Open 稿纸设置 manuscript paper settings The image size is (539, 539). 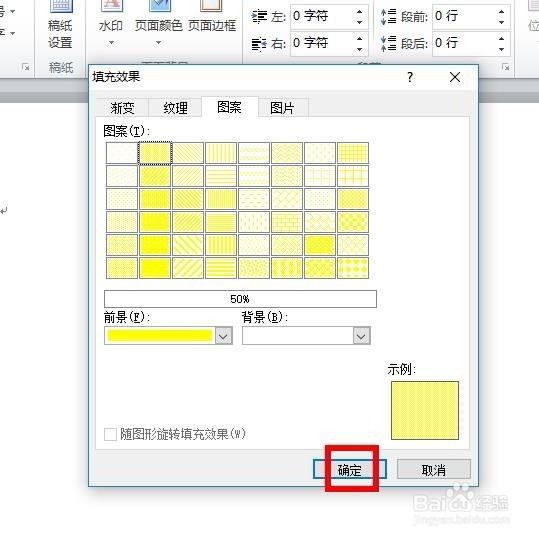[60, 25]
